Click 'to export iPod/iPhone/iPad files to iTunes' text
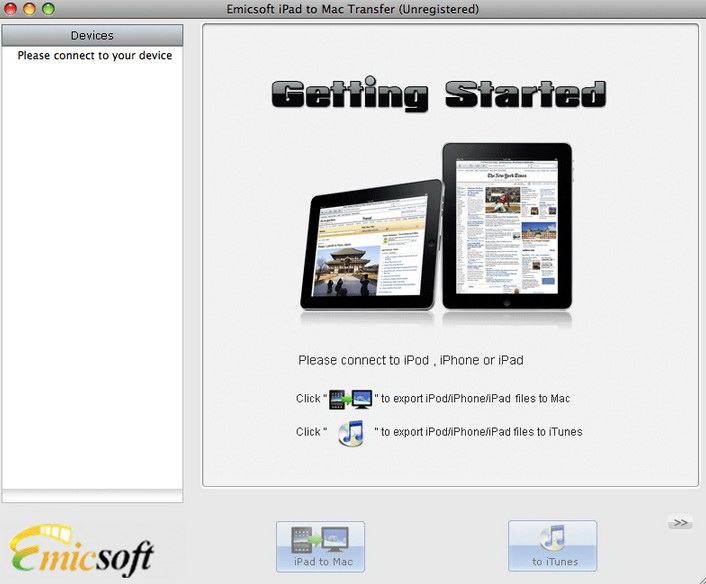The width and height of the screenshot is (706, 584). (482, 432)
